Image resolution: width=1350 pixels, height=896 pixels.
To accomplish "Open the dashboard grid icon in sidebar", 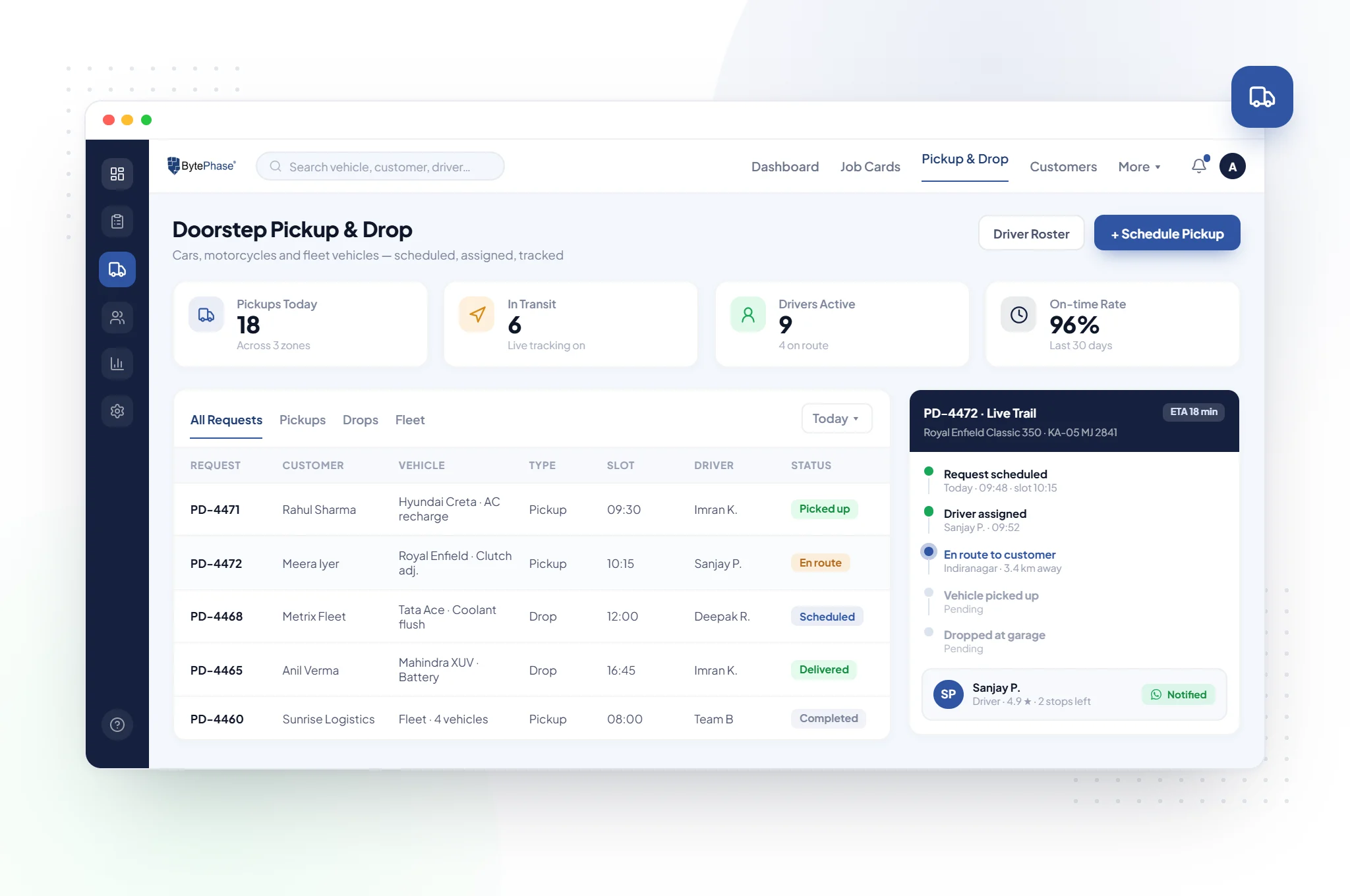I will pyautogui.click(x=117, y=174).
